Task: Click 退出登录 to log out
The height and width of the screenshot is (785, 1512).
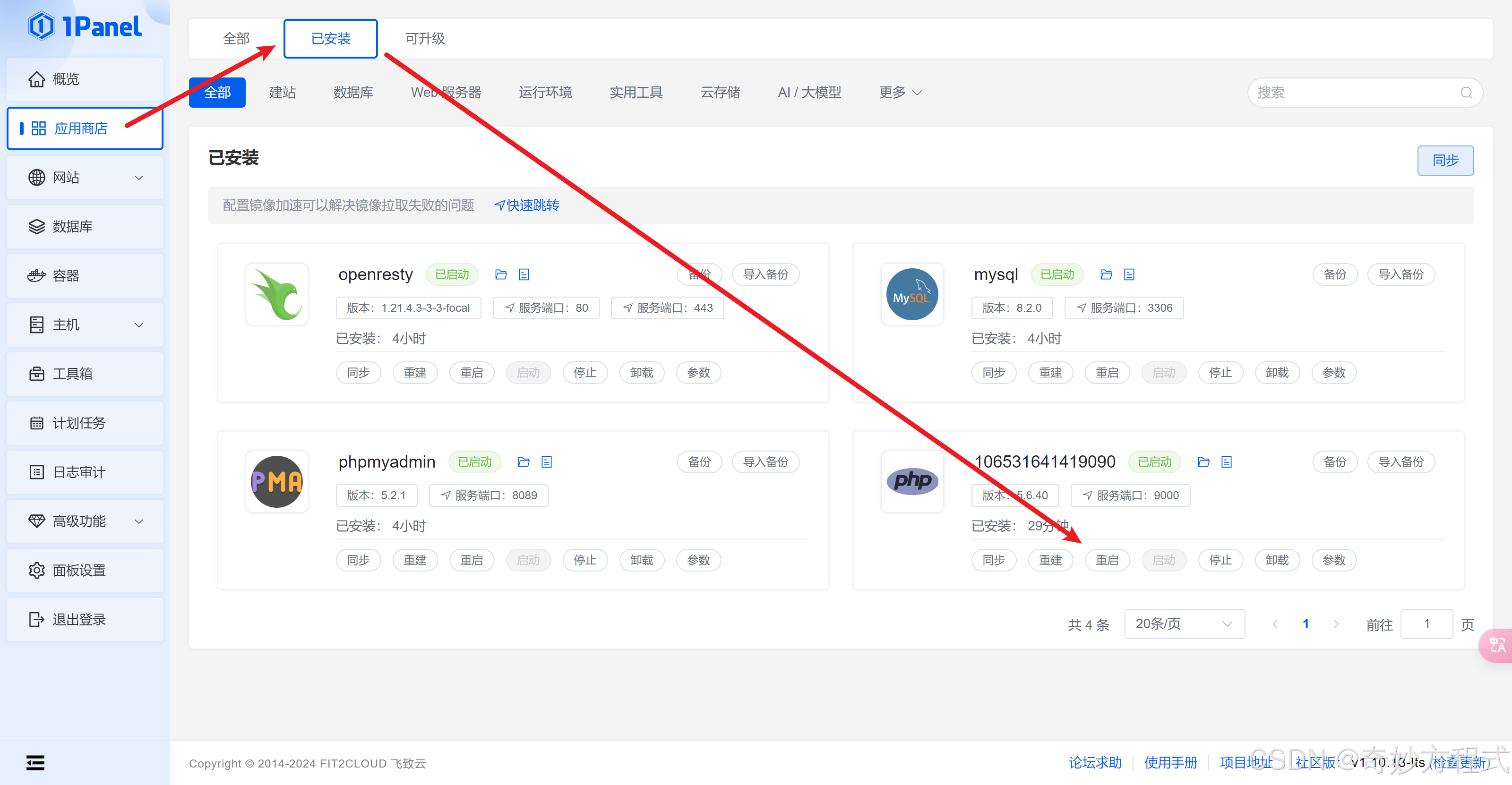Action: (85, 620)
